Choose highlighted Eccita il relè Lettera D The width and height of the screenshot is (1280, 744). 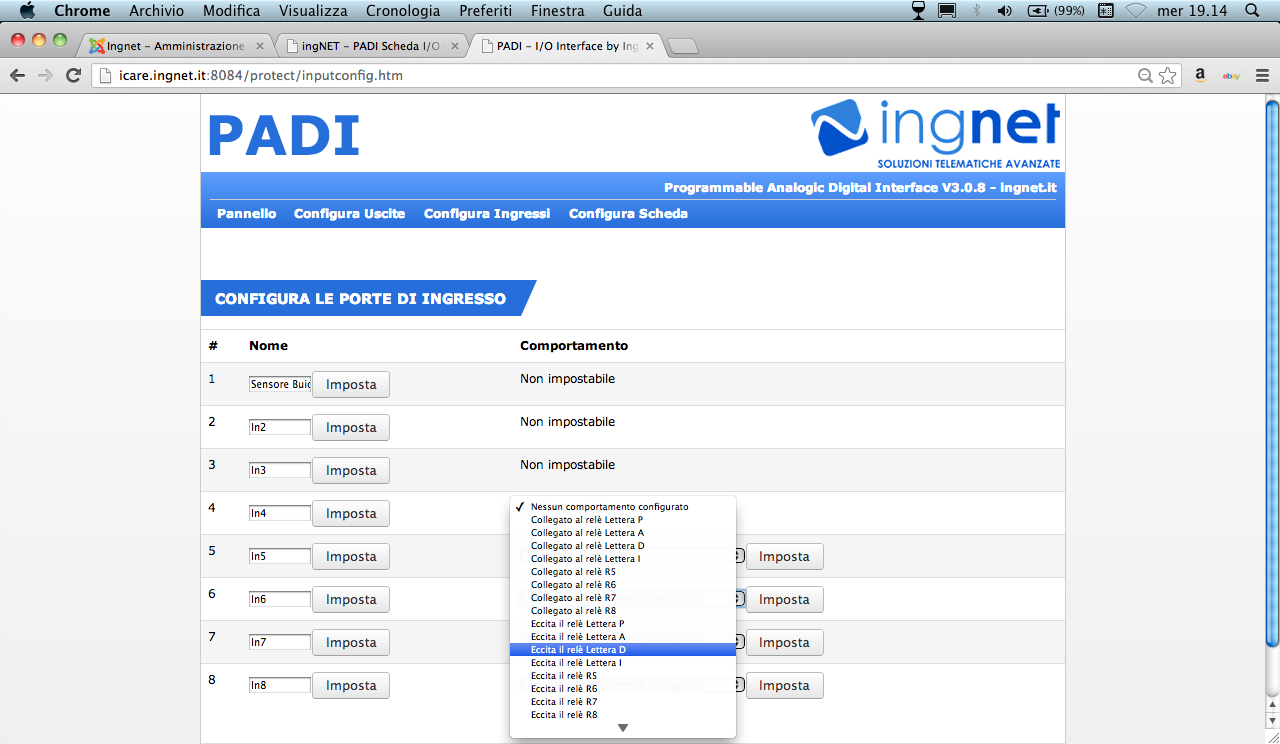pyautogui.click(x=623, y=650)
